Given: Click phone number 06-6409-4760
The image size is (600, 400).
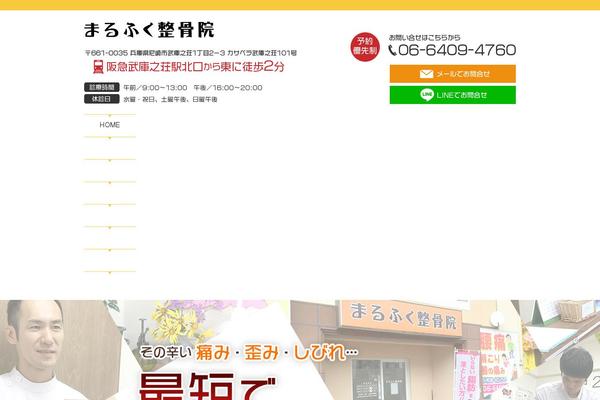Looking at the screenshot, I should [457, 50].
